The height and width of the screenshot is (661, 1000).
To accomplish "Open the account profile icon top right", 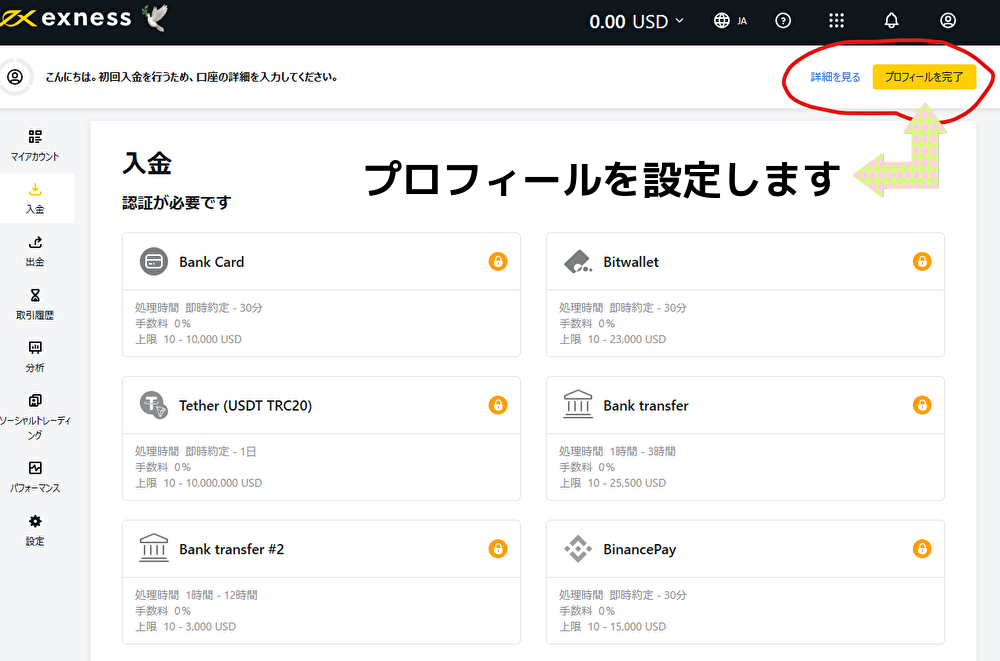I will tap(947, 20).
